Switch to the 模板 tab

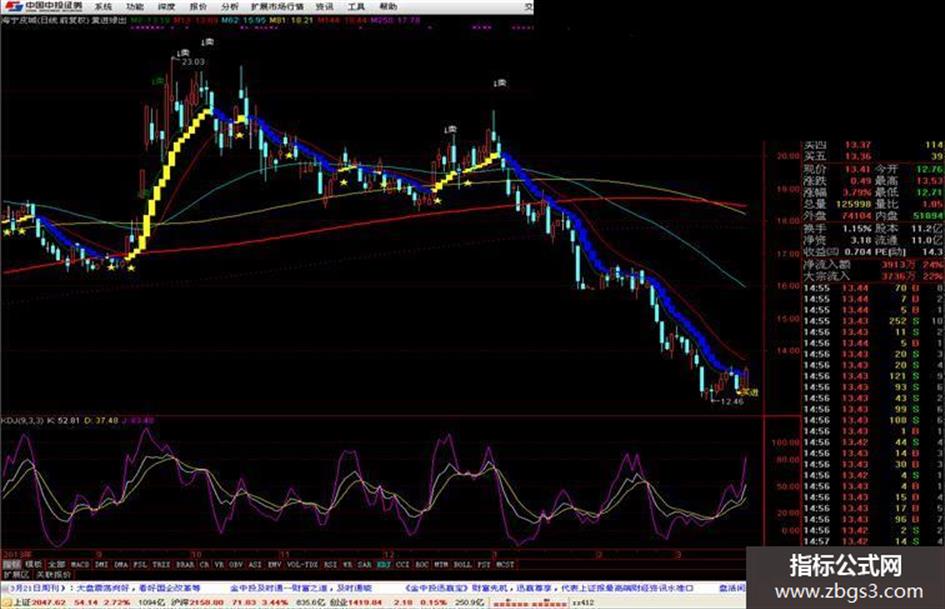34,564
